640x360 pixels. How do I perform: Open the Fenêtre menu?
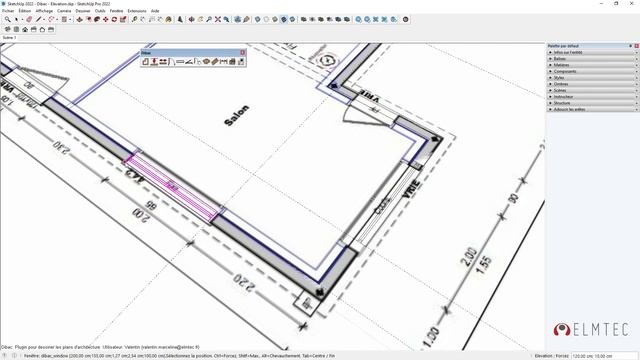pyautogui.click(x=116, y=11)
